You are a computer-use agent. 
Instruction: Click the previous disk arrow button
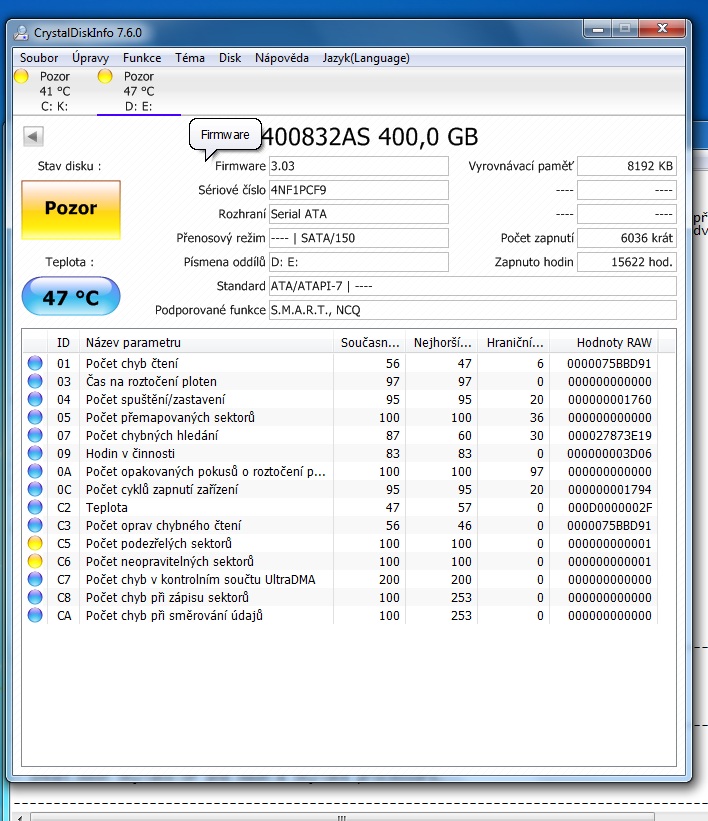click(33, 137)
